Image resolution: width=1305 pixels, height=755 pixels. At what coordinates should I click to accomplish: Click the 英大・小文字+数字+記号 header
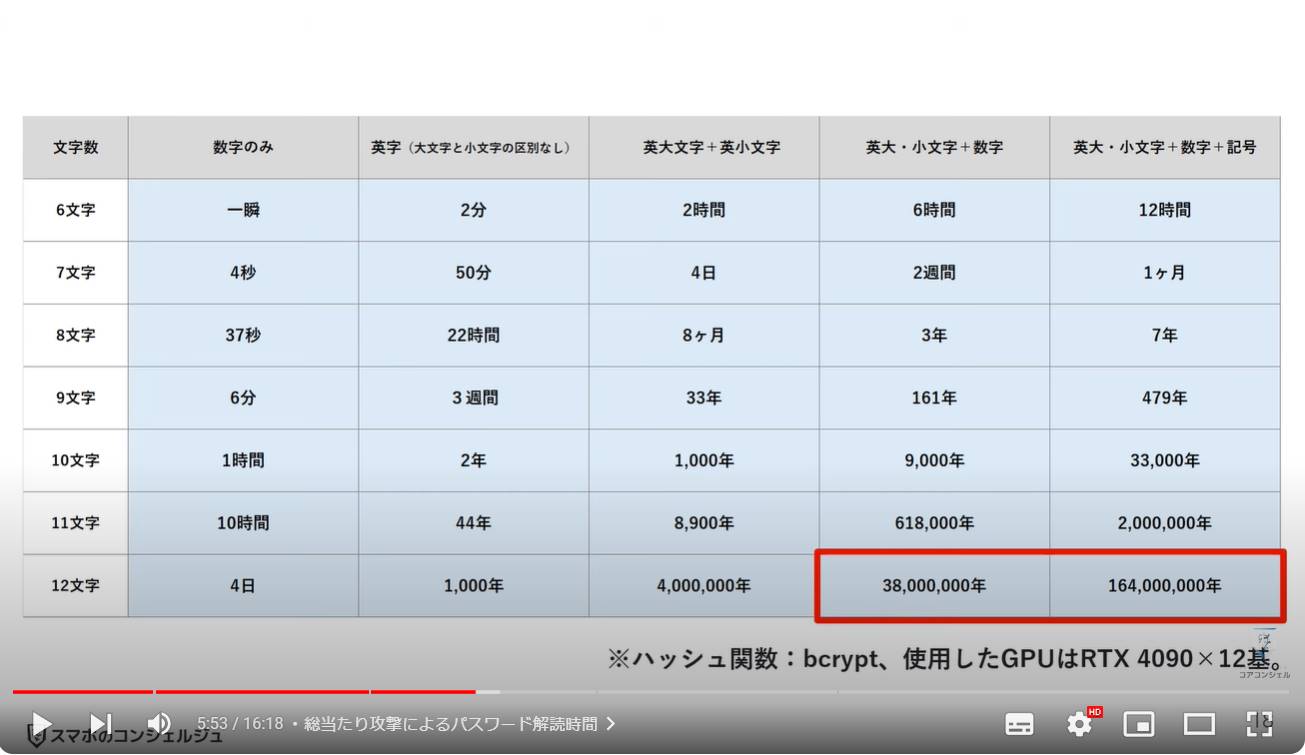1164,147
